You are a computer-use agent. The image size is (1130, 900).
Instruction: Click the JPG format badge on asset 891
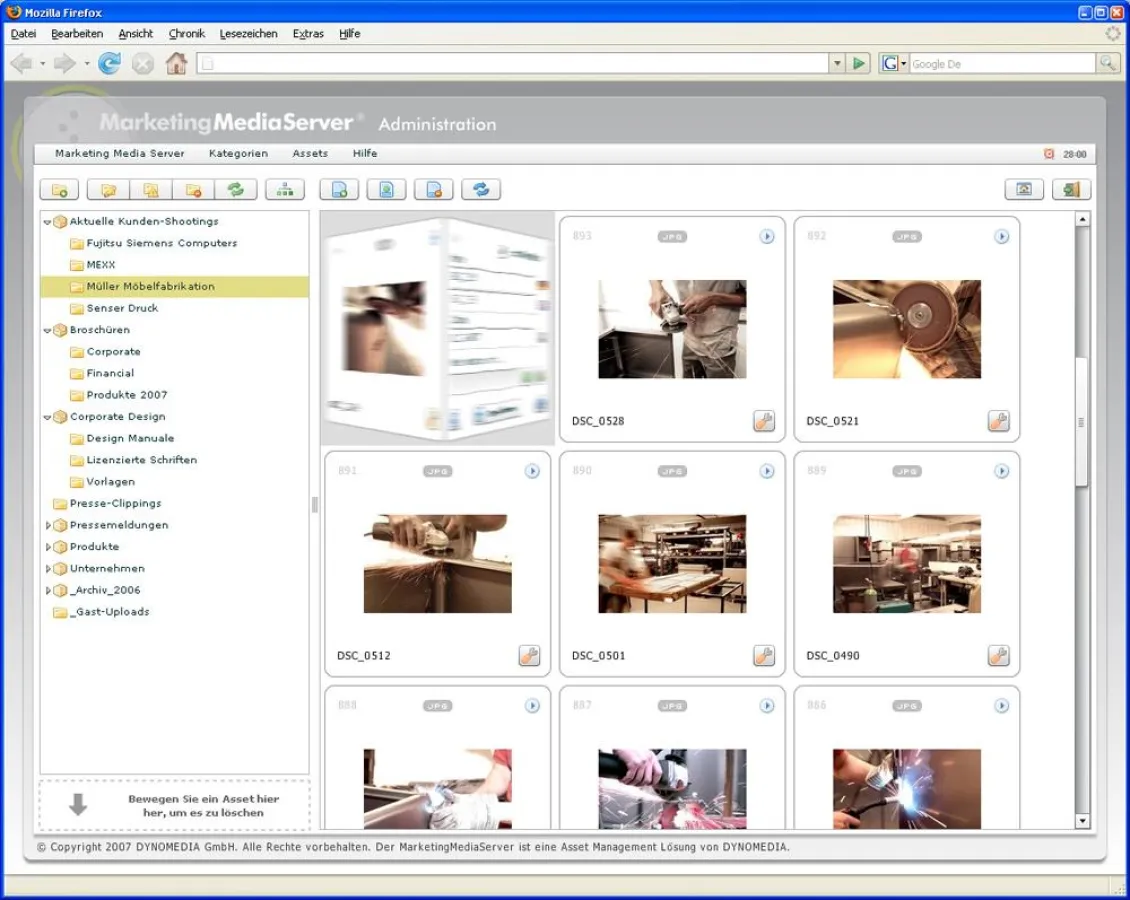pos(438,471)
